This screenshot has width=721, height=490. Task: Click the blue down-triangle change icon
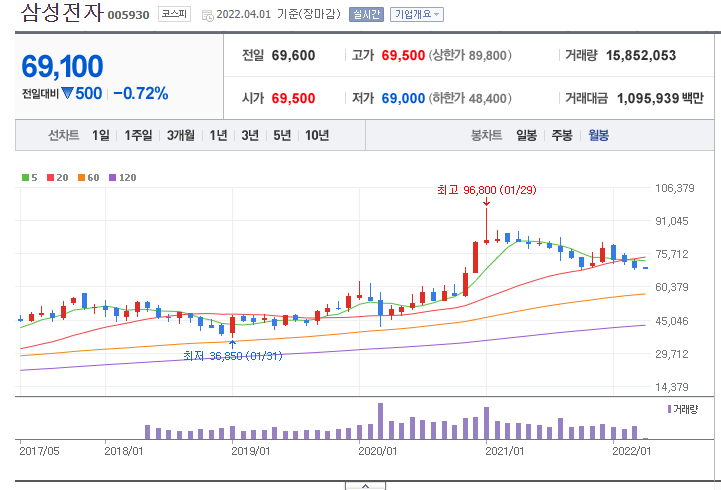68,94
